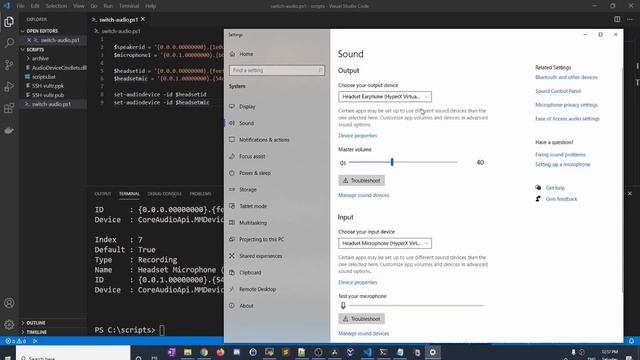Open Source Control view in VS Code
The height and width of the screenshot is (360, 640).
point(9,64)
